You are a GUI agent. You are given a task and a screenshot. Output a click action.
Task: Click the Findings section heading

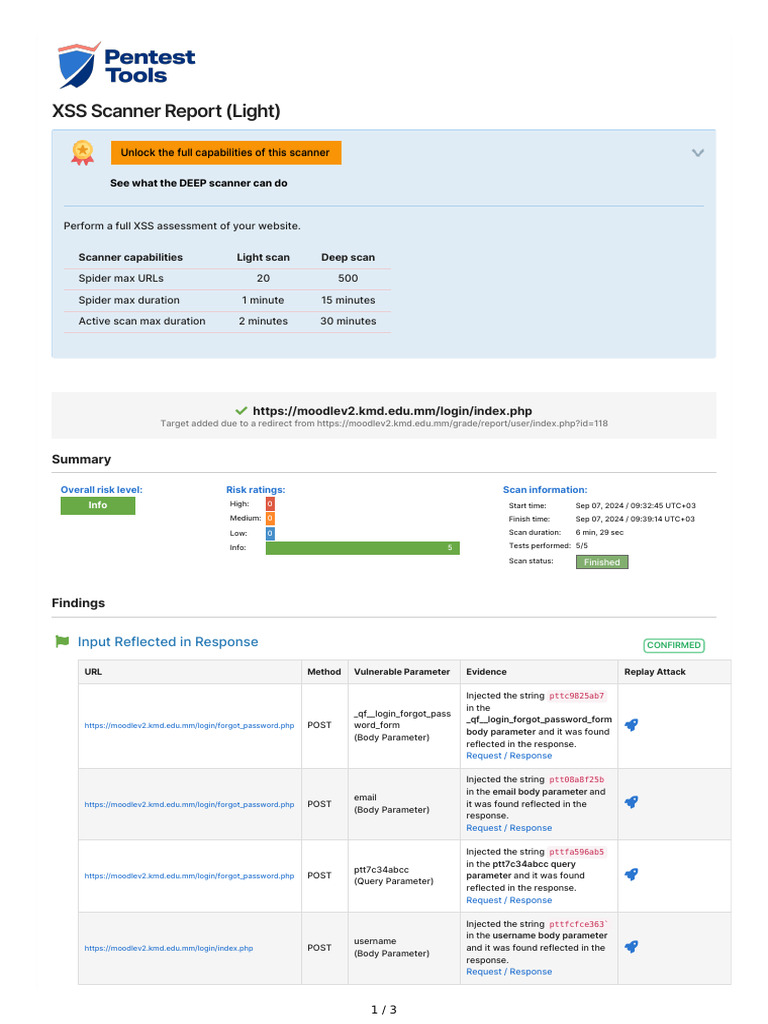point(78,603)
